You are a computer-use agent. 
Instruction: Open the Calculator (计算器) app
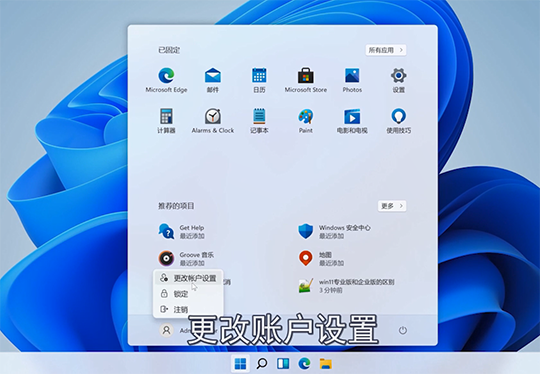pos(166,121)
